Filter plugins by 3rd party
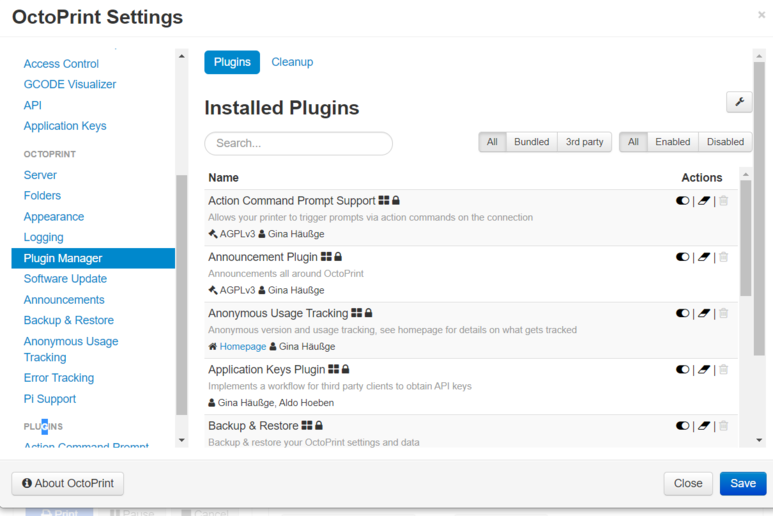This screenshot has height=516, width=773. [x=584, y=142]
